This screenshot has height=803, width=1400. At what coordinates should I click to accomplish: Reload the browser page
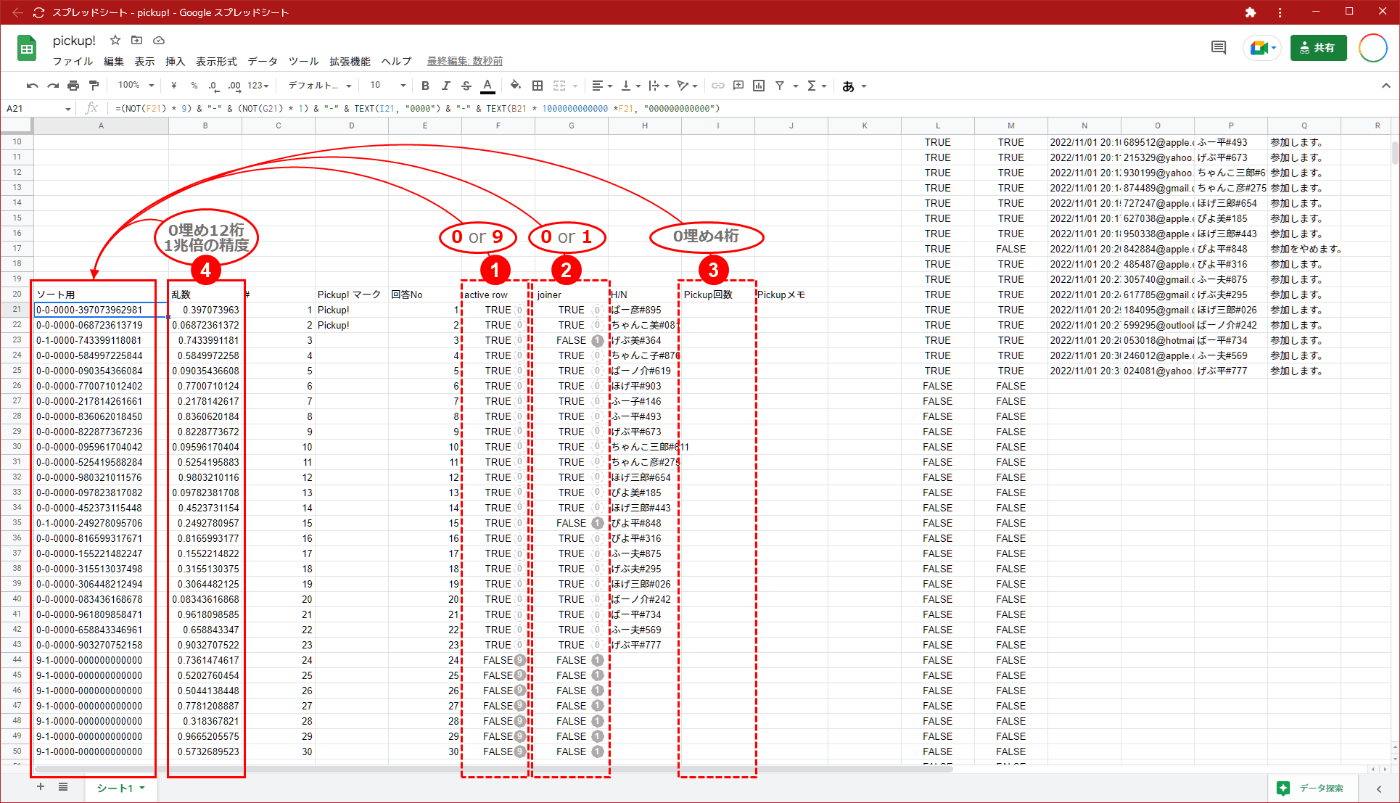click(38, 11)
